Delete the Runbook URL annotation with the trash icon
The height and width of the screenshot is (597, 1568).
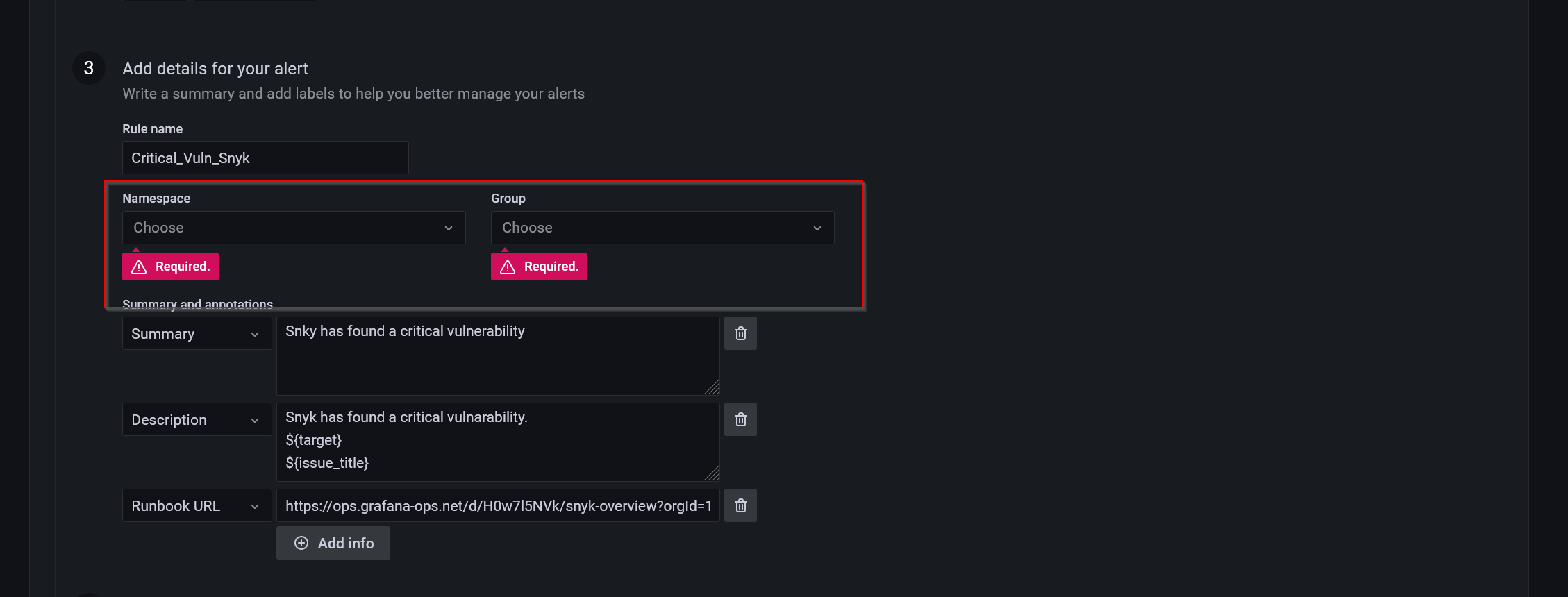(x=740, y=505)
